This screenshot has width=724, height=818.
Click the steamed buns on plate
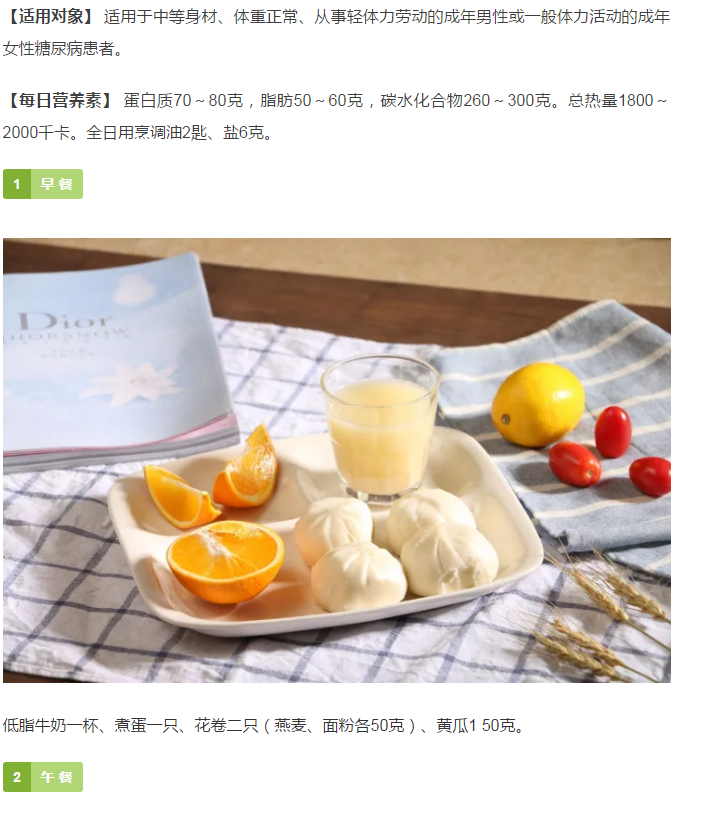click(396, 550)
